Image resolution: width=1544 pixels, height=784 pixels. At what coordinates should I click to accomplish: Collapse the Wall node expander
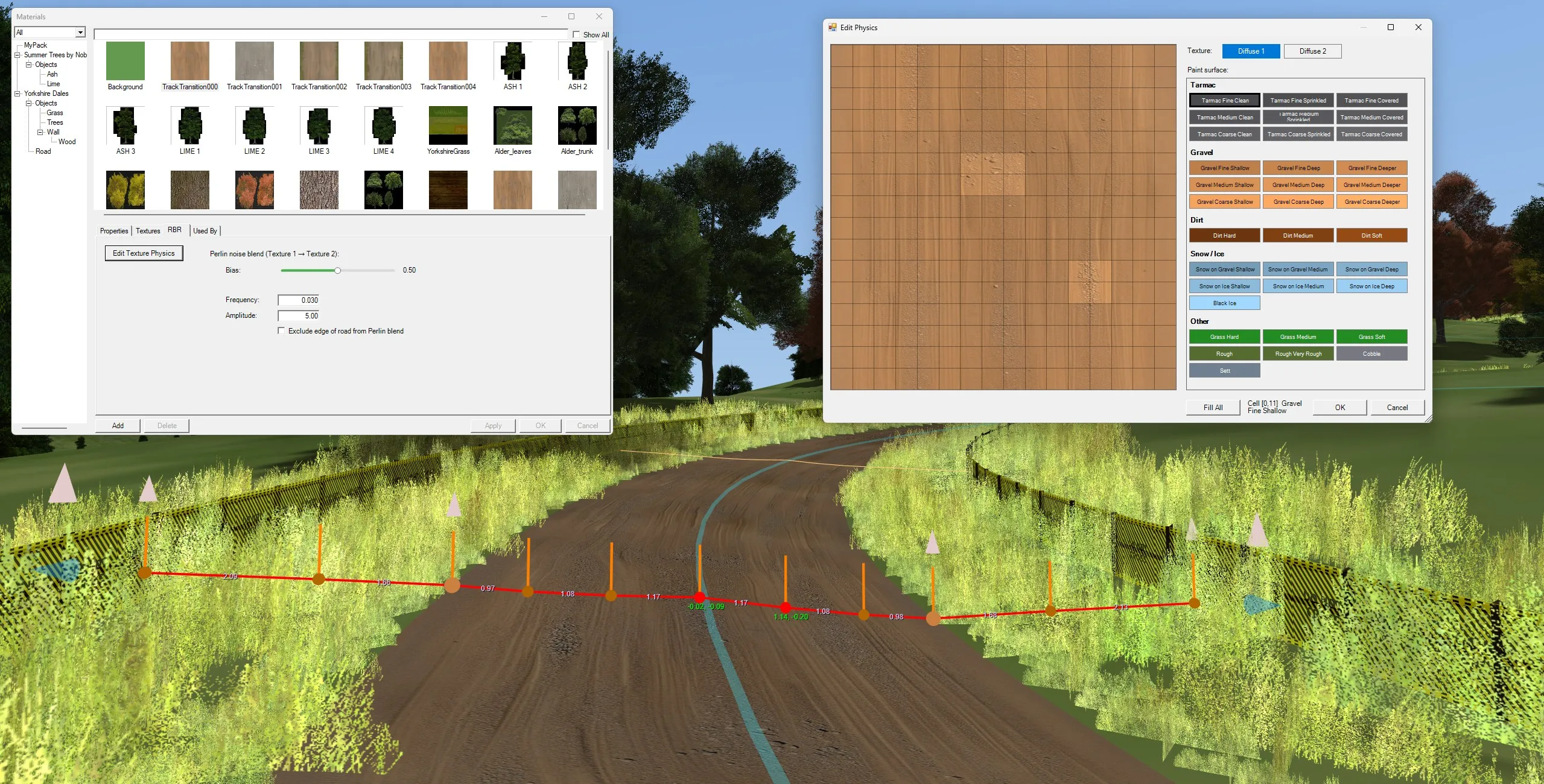pos(40,132)
